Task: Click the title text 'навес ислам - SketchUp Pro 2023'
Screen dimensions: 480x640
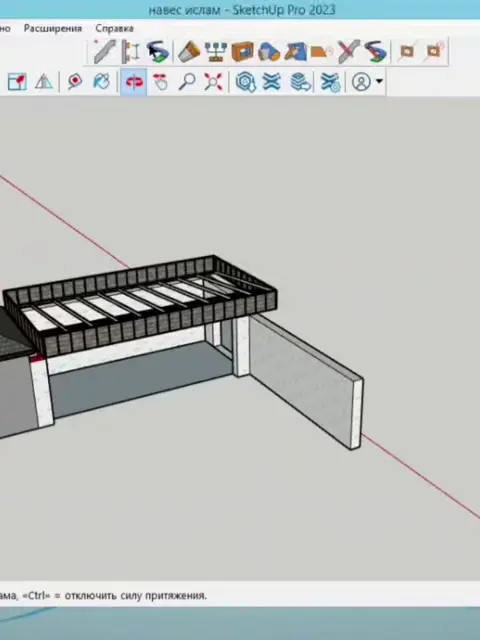Action: point(242,9)
